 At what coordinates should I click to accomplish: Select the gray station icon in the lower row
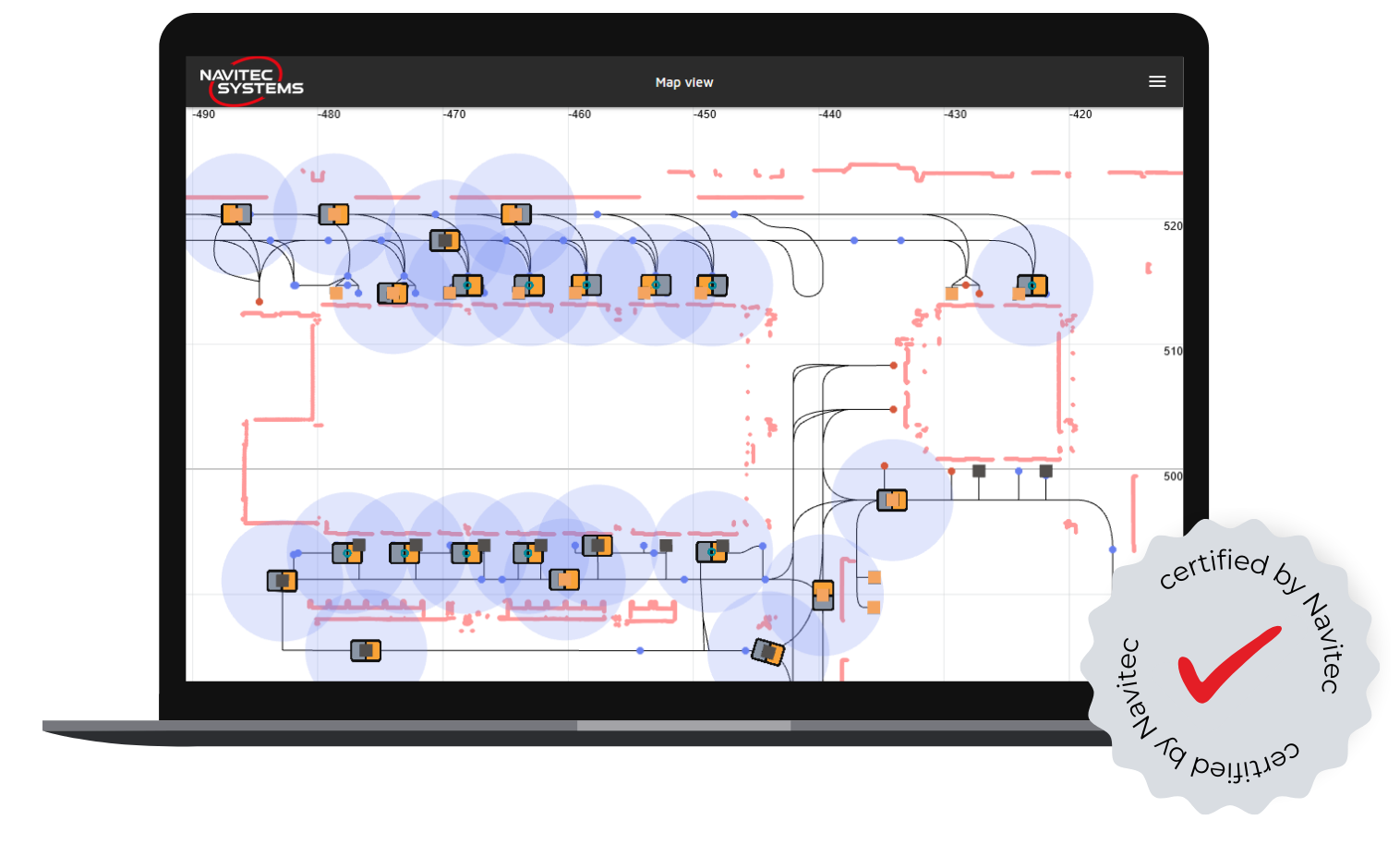(667, 545)
